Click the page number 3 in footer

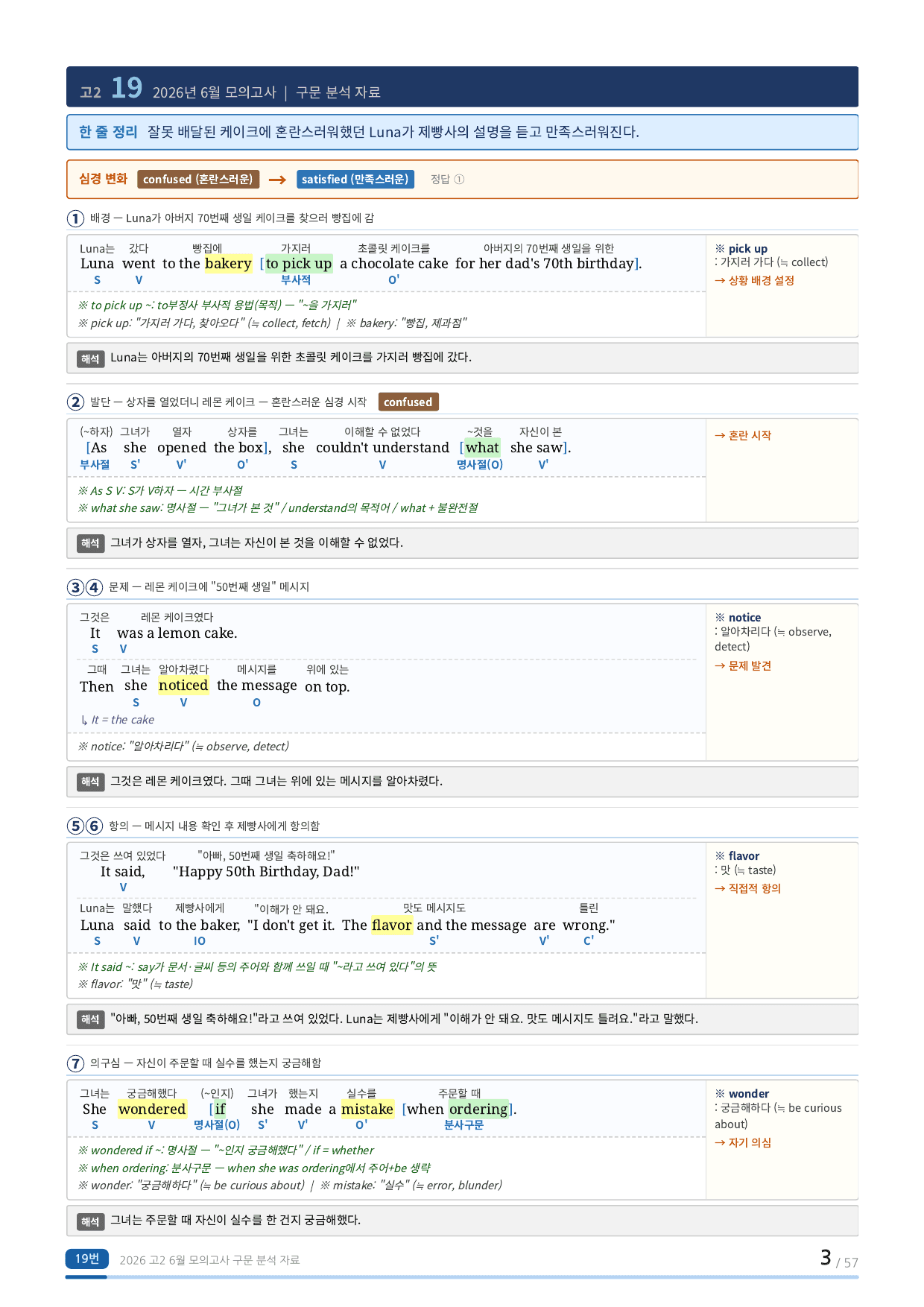826,1258
